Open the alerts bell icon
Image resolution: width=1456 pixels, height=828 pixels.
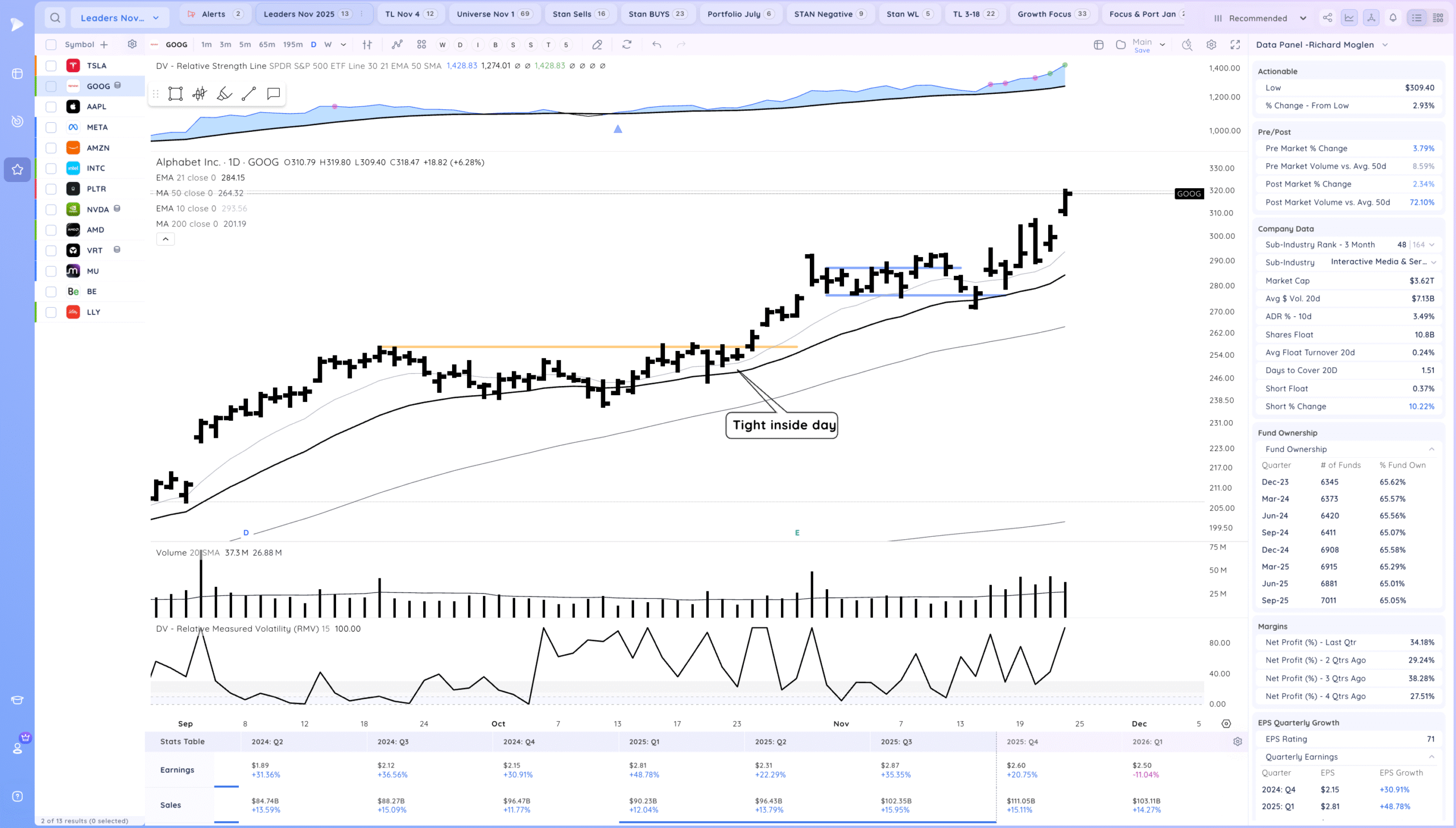(x=1393, y=18)
